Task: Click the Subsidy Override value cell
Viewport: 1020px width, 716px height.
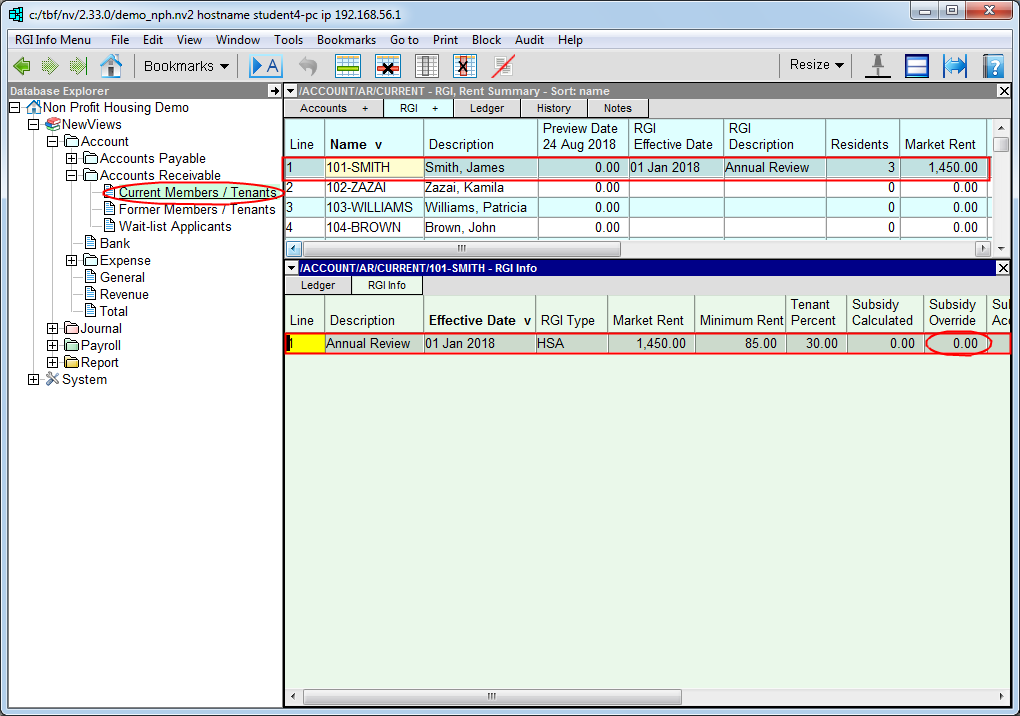Action: [957, 344]
